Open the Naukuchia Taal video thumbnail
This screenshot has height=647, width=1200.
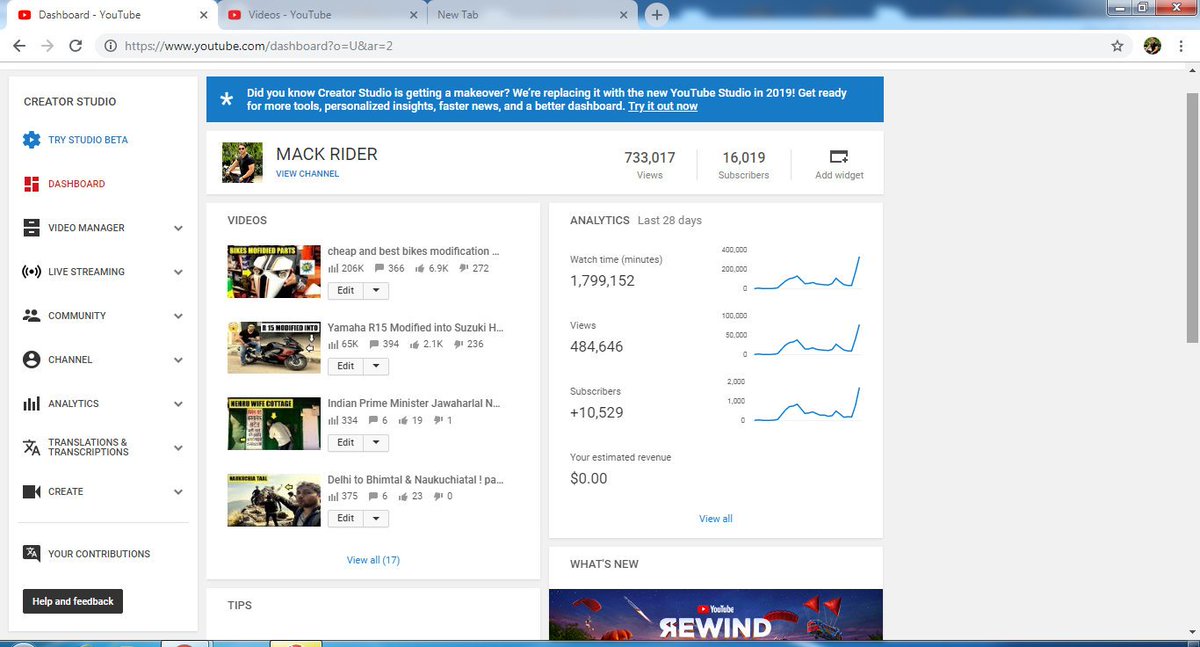(273, 499)
